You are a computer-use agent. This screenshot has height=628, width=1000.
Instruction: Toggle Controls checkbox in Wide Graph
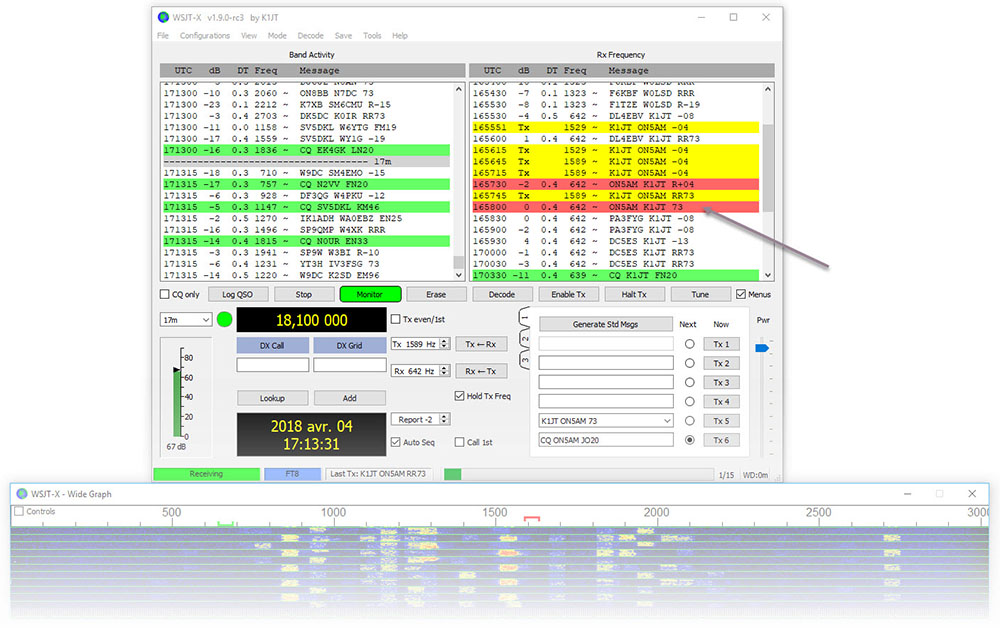19,511
